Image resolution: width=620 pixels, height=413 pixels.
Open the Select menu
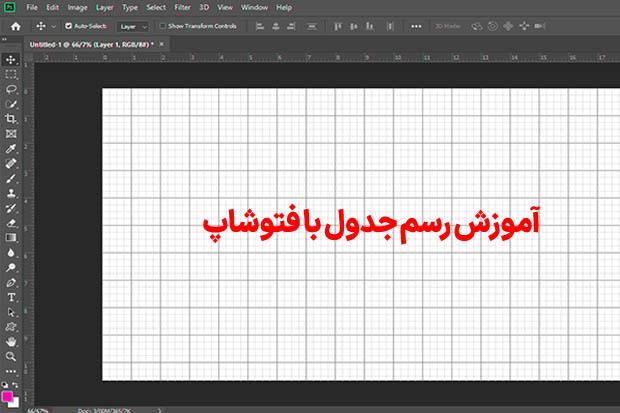click(156, 7)
